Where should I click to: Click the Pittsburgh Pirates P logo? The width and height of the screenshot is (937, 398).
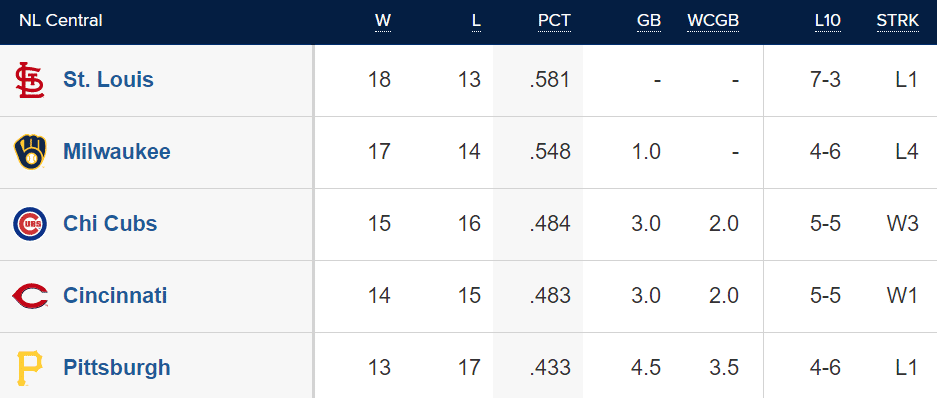pyautogui.click(x=30, y=368)
